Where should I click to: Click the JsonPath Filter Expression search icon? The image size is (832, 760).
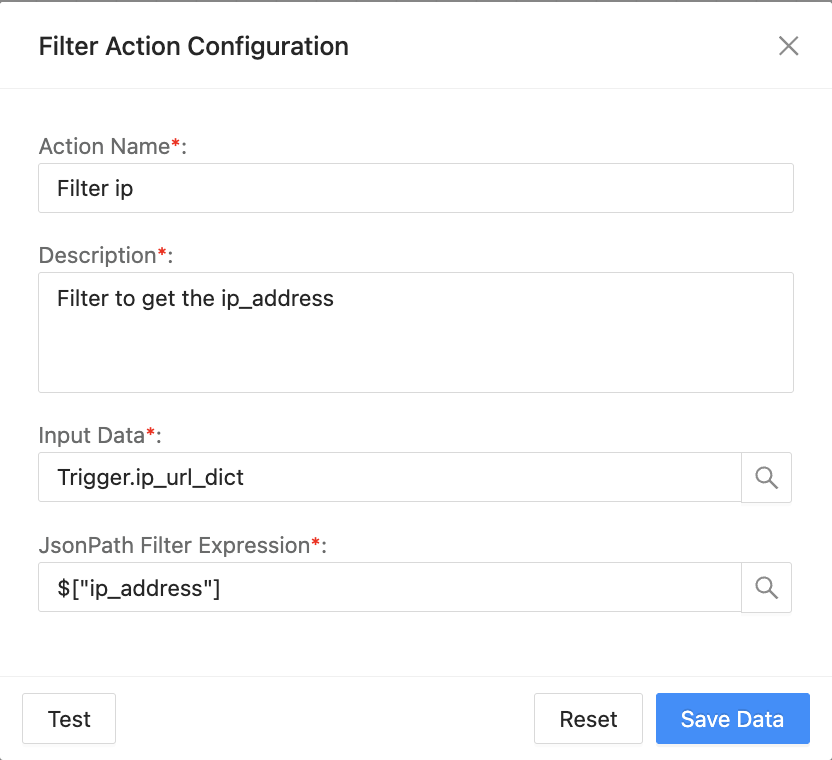[766, 587]
